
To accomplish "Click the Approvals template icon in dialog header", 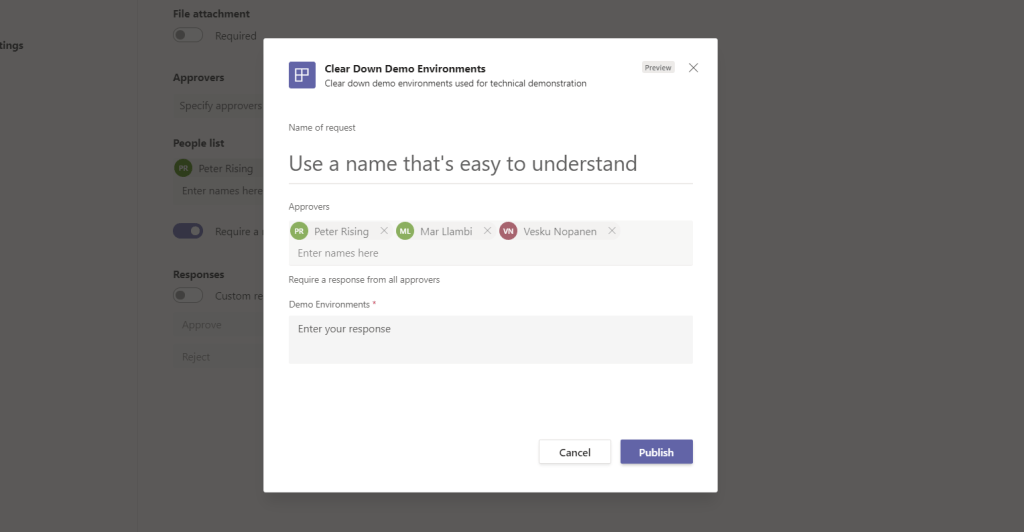I will pos(302,75).
